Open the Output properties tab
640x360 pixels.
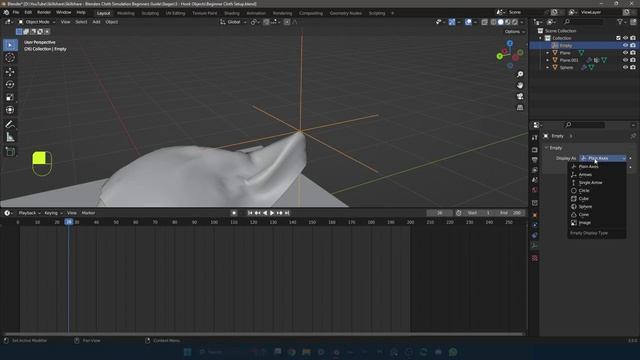coord(535,160)
